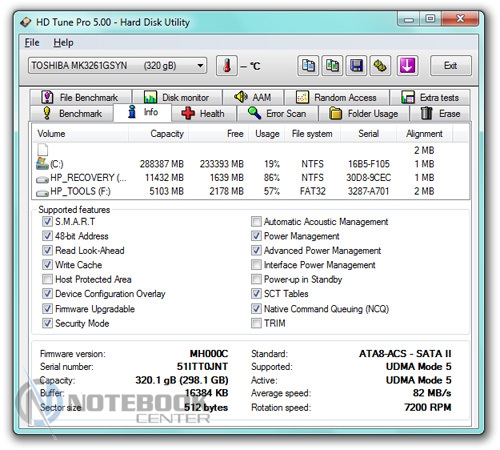Select the HP_RECOVERY volume drive icon
Screen dimensions: 500x450
(42, 179)
